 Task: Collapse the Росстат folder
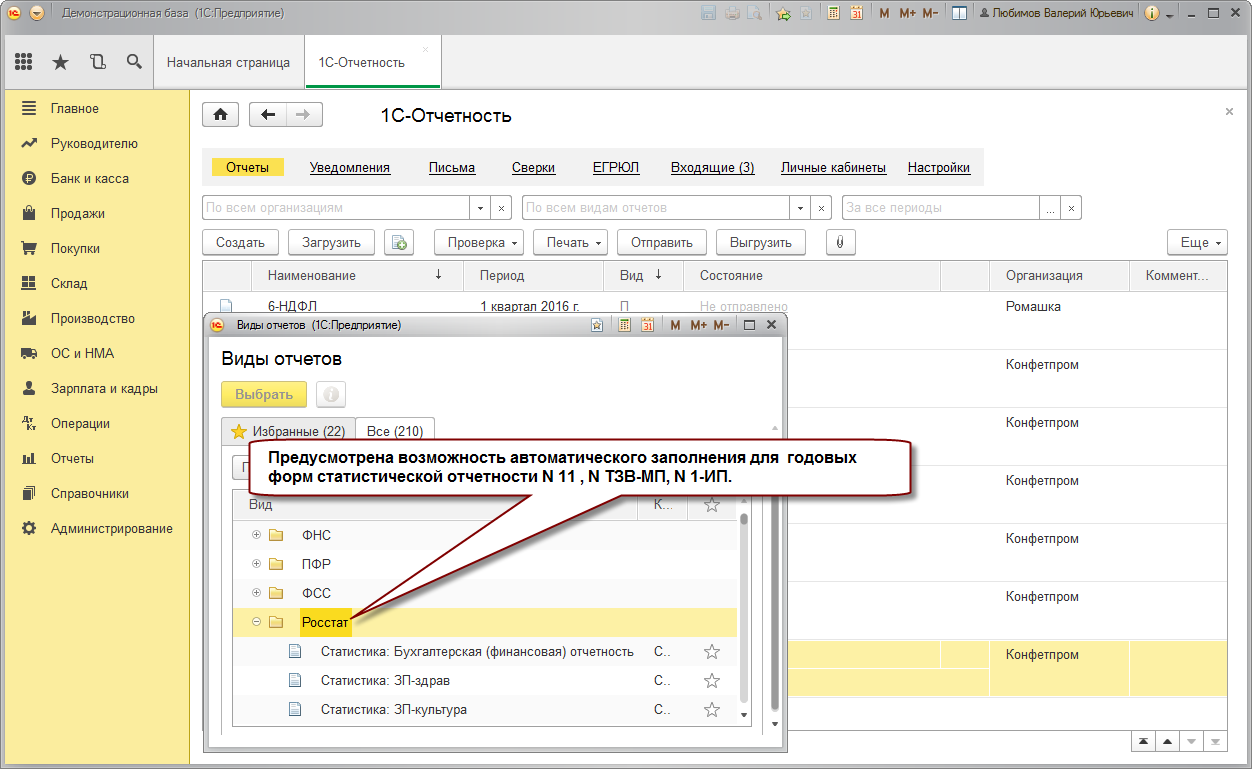pos(257,622)
